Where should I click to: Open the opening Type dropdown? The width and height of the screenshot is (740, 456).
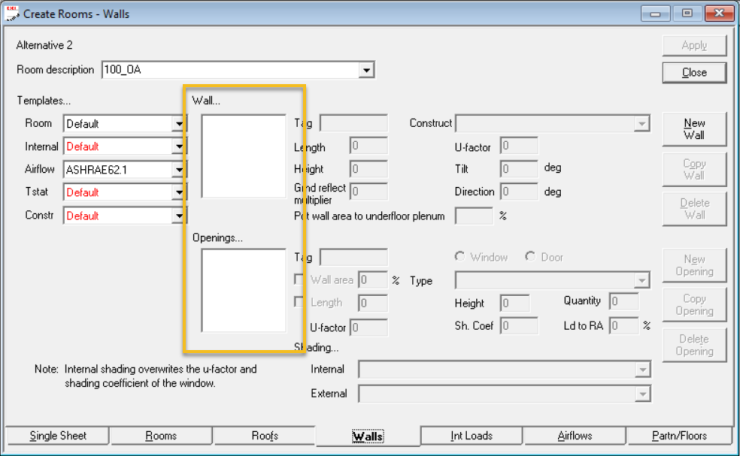[x=641, y=280]
